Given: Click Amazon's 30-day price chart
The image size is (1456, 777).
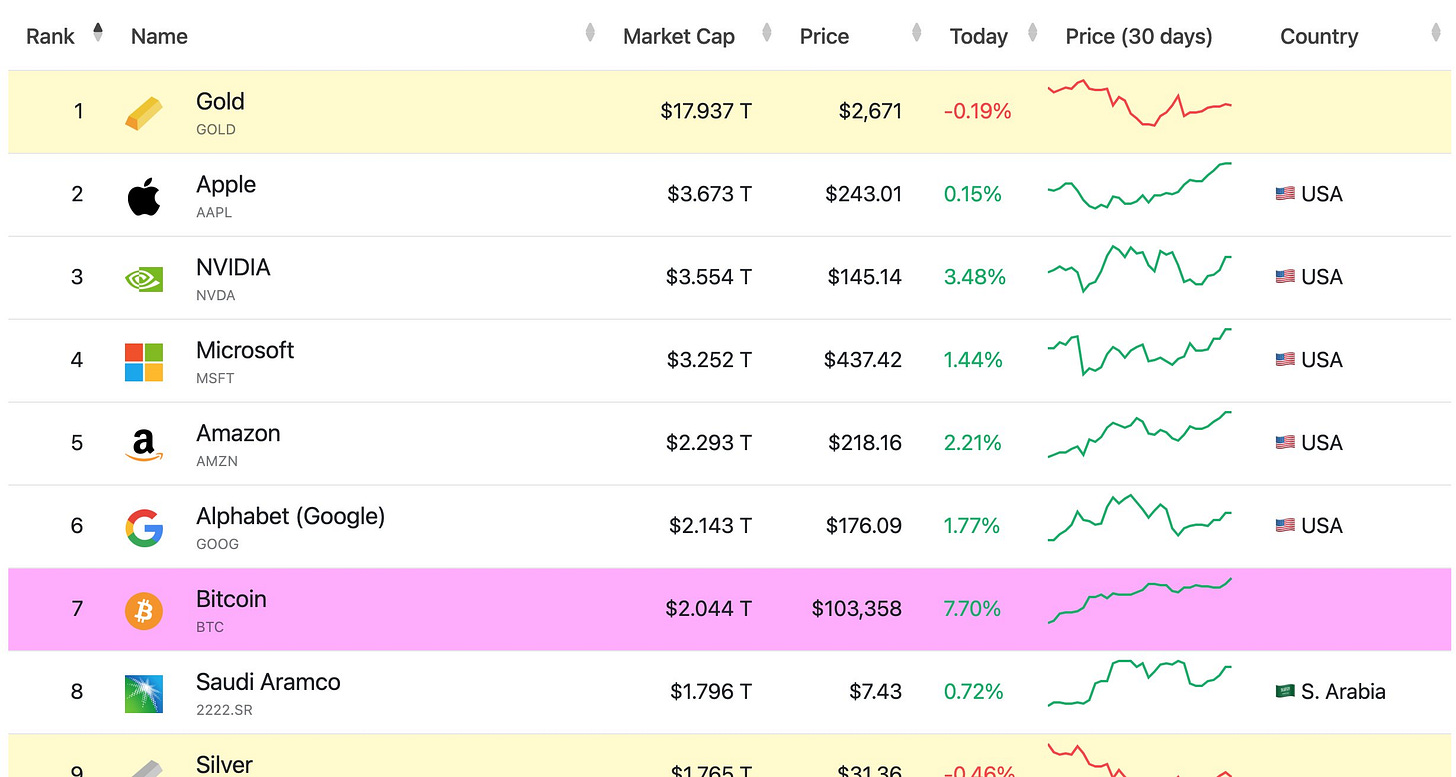Looking at the screenshot, I should click(1140, 435).
